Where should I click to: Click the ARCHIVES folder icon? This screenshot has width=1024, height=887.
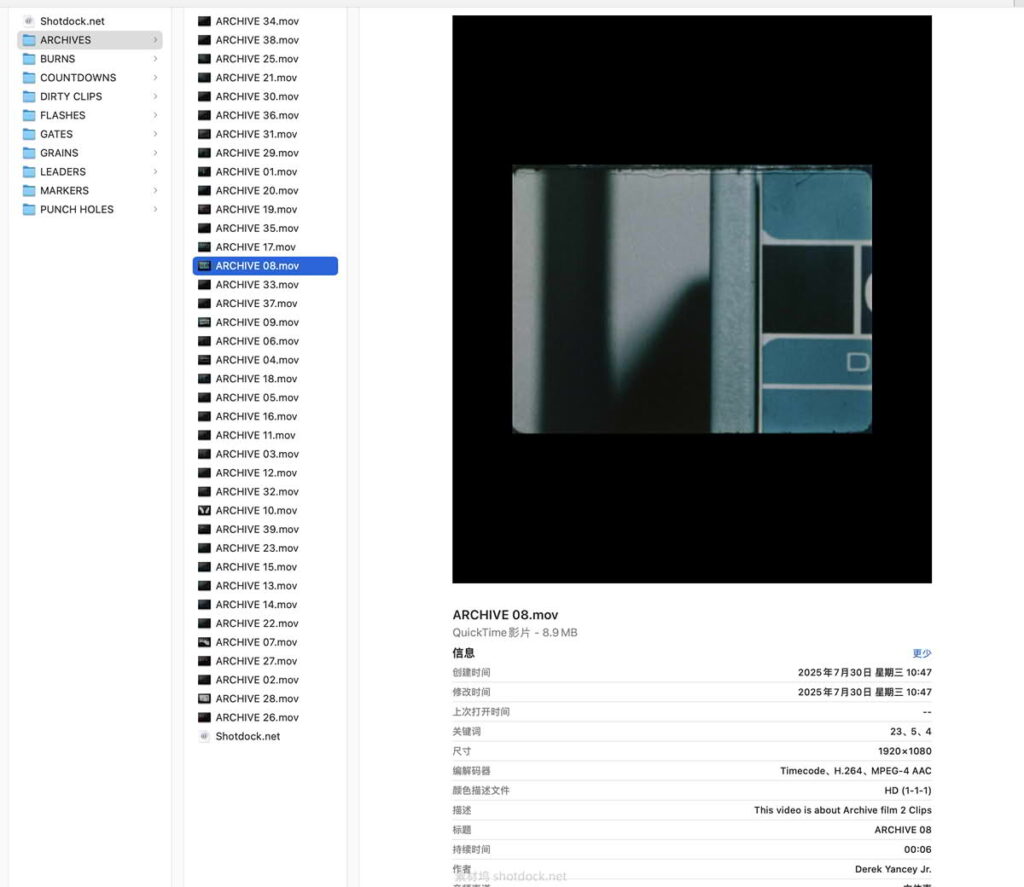tap(29, 40)
